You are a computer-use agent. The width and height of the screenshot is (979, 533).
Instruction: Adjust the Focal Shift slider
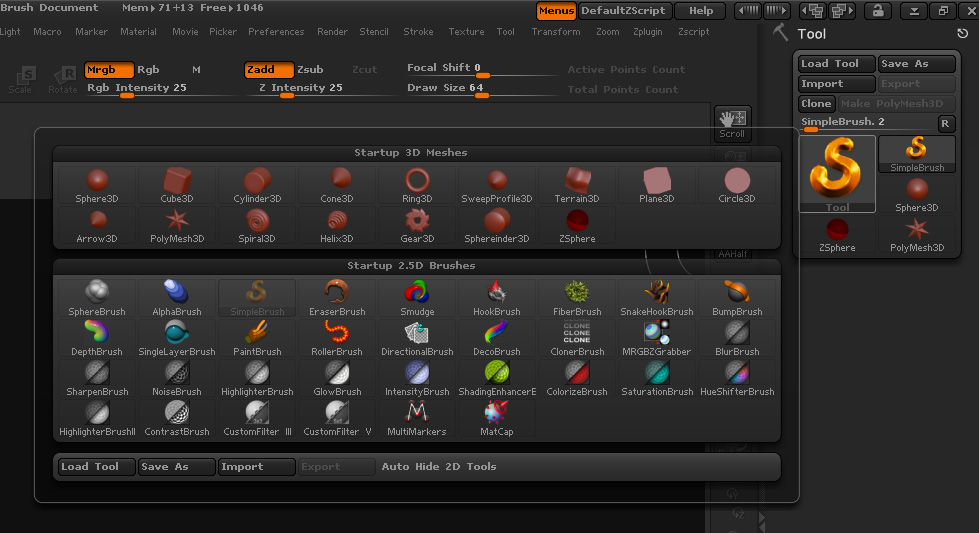(x=481, y=69)
